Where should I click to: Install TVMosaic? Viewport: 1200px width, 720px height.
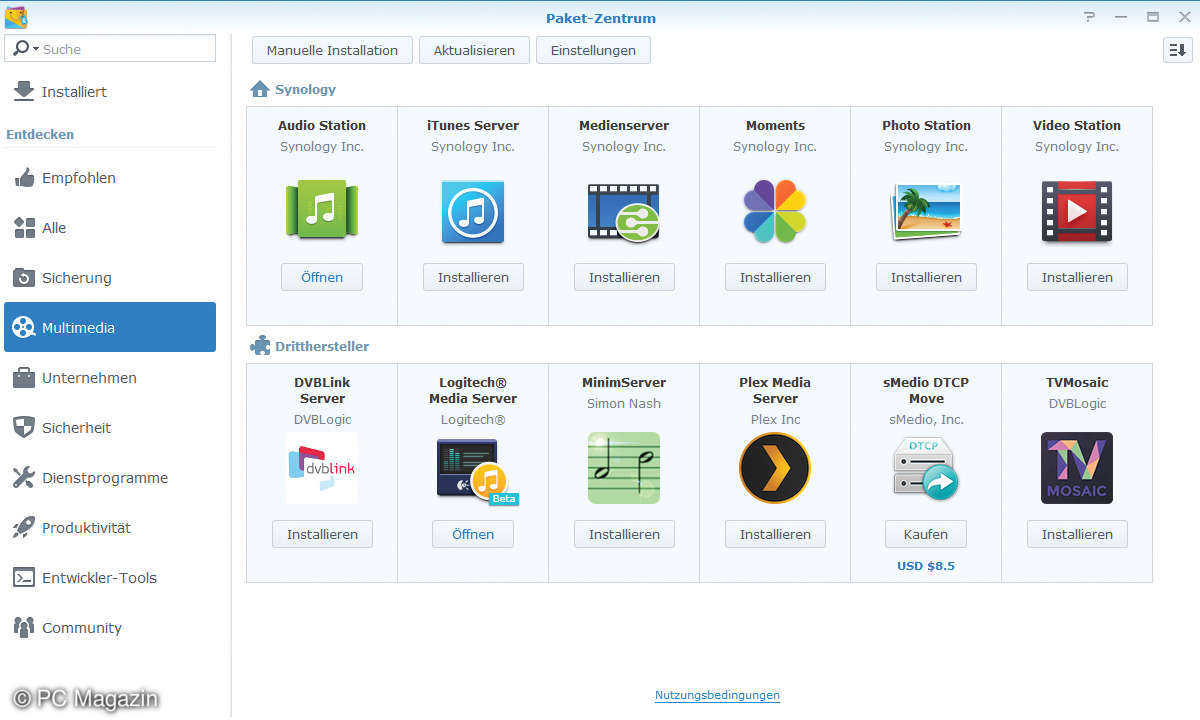1077,534
